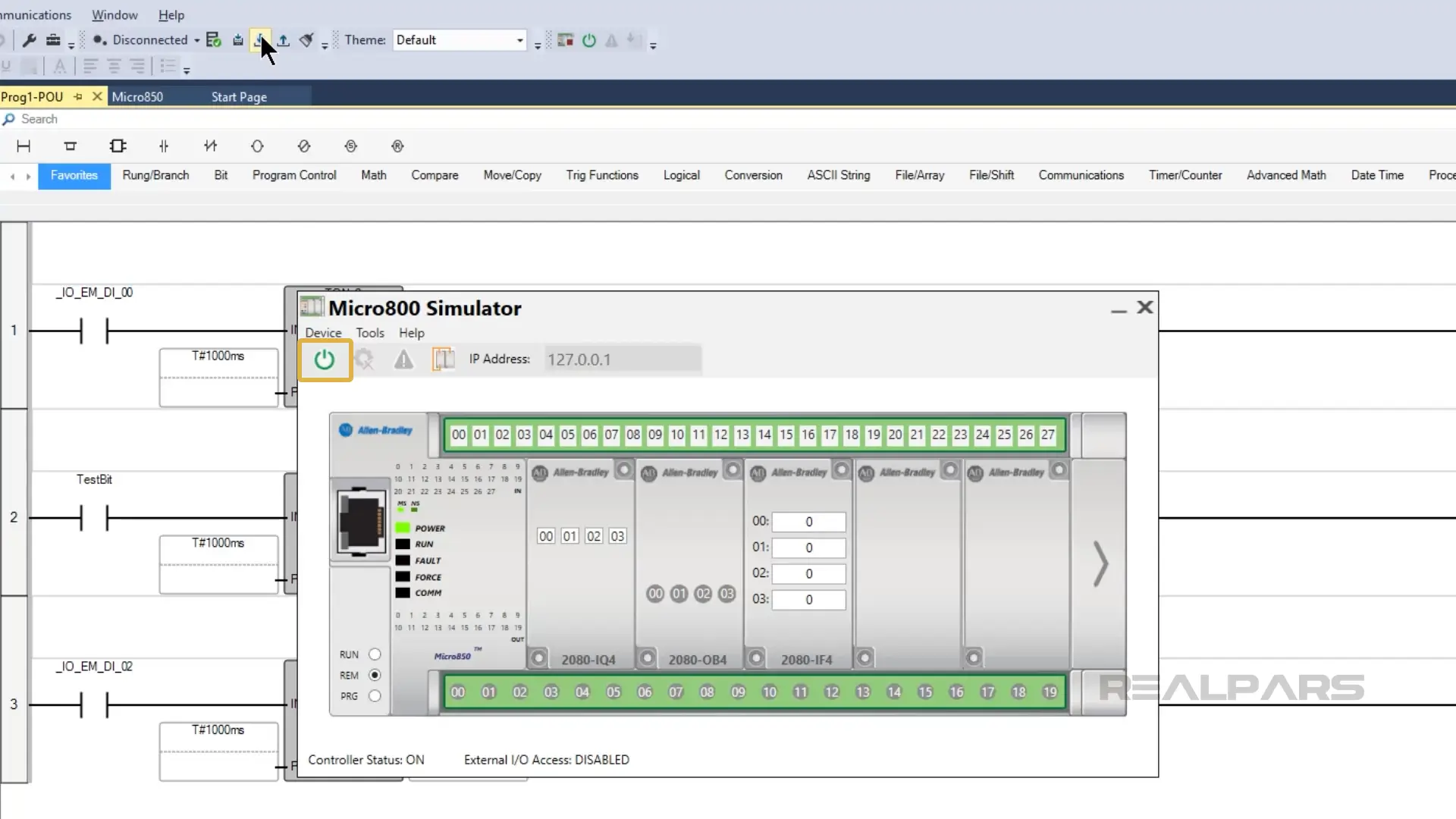Viewport: 1456px width, 819px height.
Task: Open the Window menu
Action: (115, 15)
